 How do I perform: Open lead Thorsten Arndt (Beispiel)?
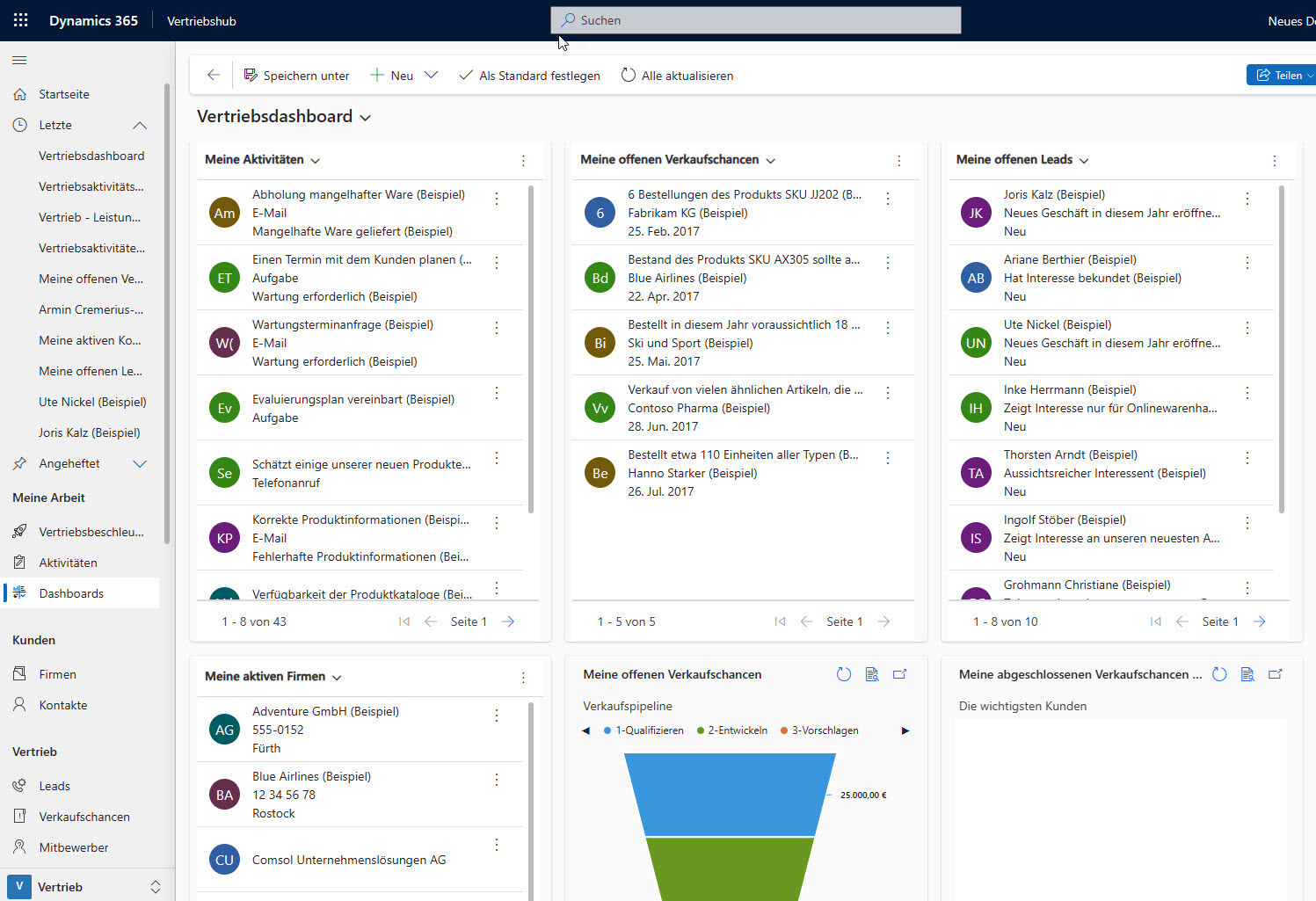[1071, 454]
